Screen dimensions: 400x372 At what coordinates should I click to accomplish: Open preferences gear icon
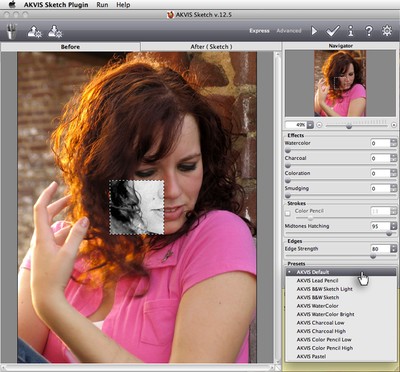(387, 31)
